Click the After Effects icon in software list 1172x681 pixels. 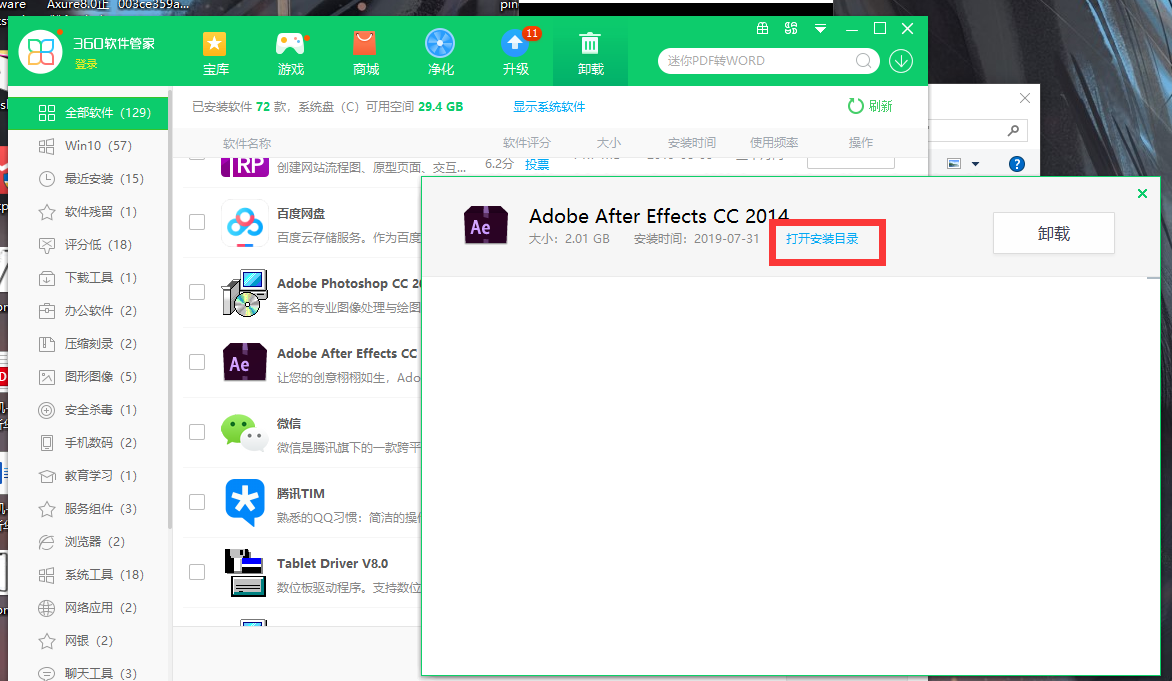(244, 363)
